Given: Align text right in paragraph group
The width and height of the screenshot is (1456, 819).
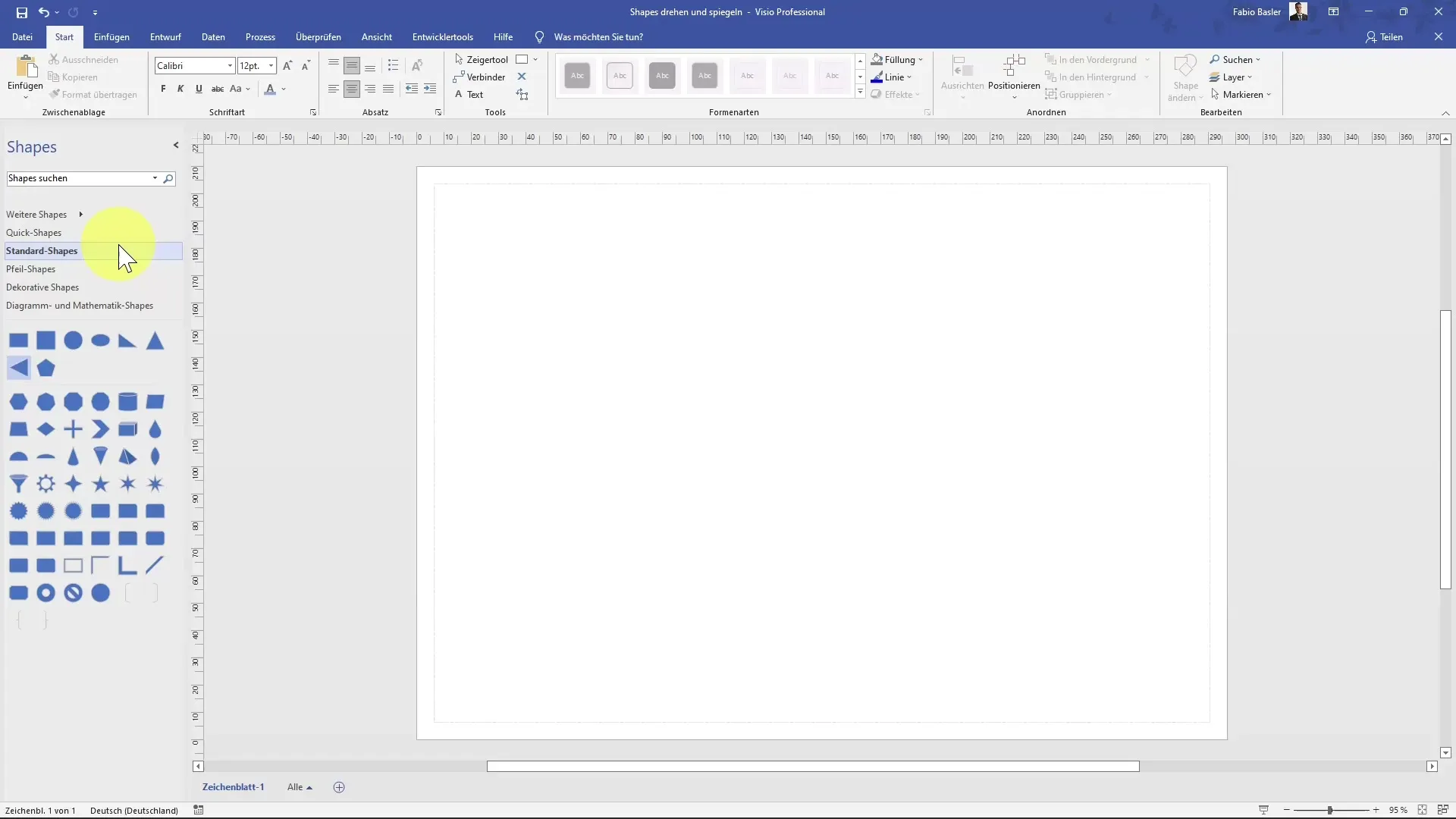Looking at the screenshot, I should coord(370,89).
